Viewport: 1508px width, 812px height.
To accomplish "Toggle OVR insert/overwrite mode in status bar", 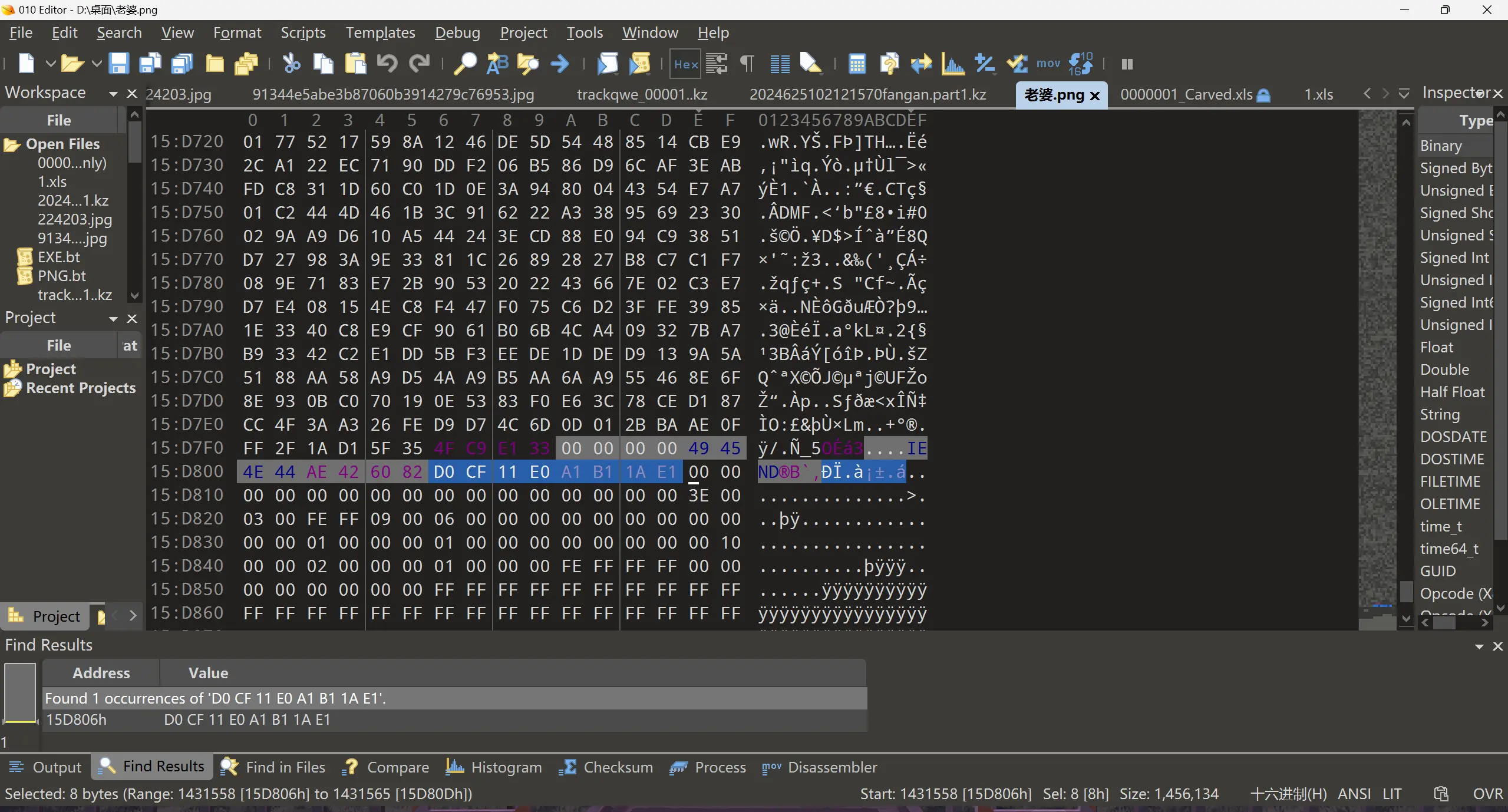I will click(x=1487, y=794).
